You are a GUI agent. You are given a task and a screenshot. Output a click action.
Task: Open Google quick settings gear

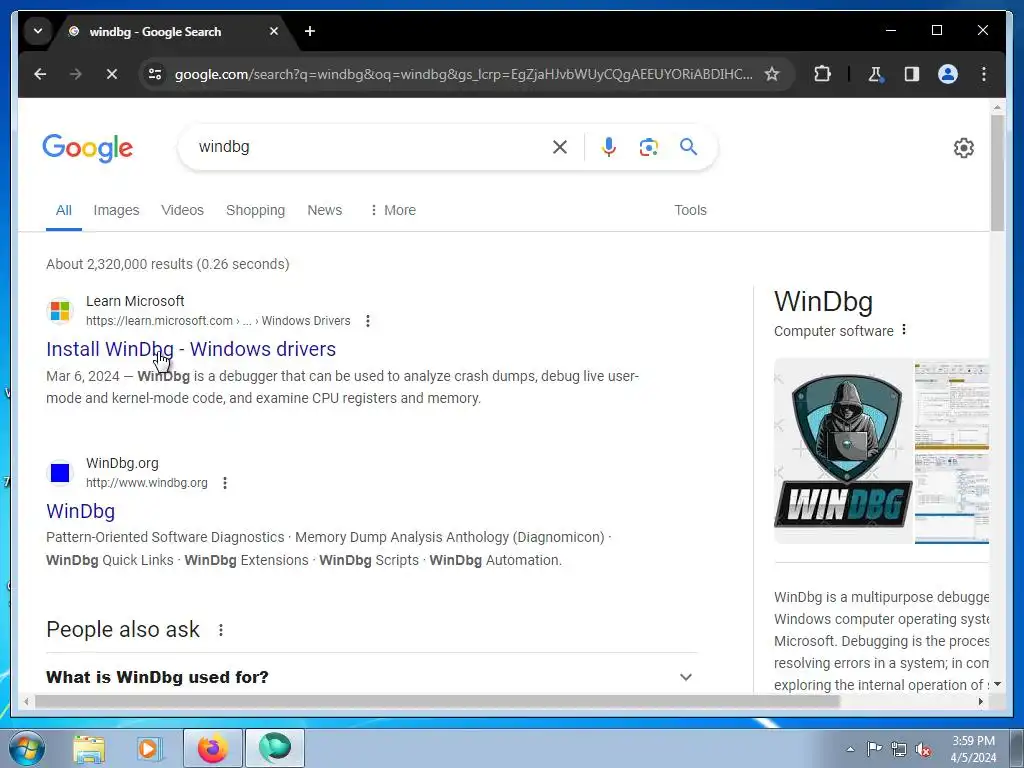coord(963,148)
